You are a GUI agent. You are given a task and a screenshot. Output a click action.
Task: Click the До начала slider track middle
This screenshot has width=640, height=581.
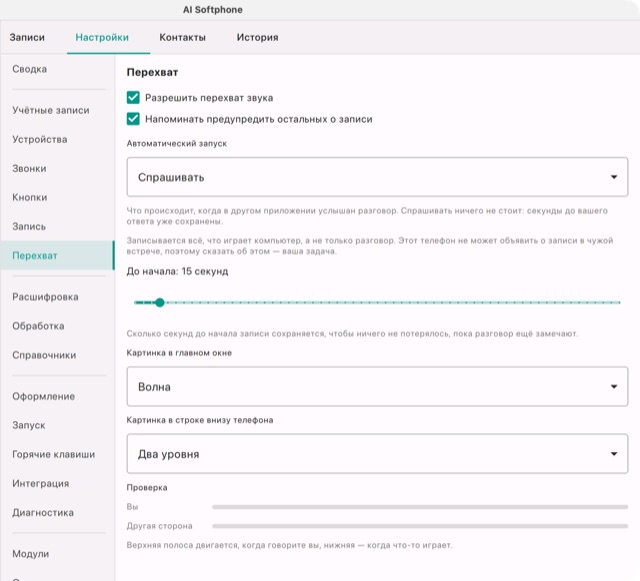pyautogui.click(x=378, y=303)
